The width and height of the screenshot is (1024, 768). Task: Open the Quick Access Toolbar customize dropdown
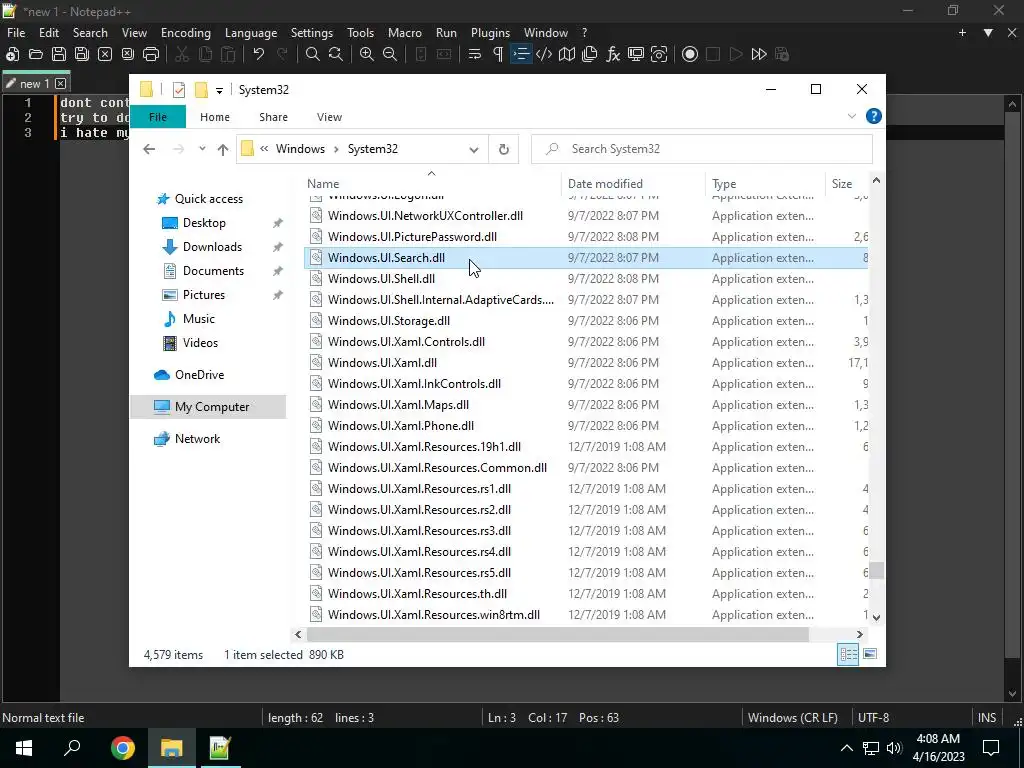(219, 90)
